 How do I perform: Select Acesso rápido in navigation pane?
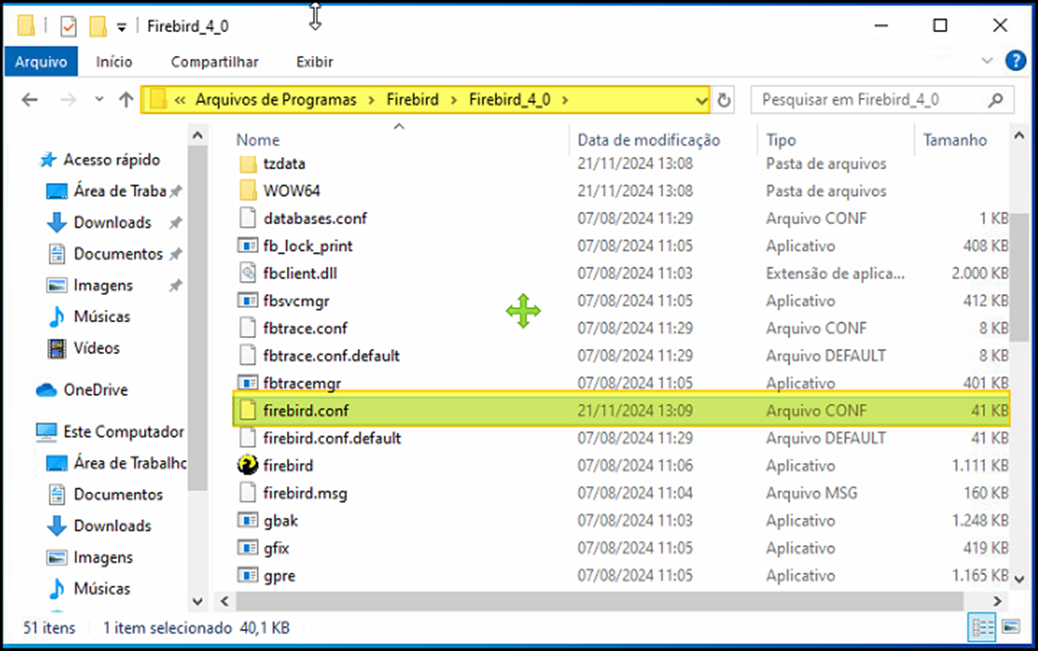point(111,160)
